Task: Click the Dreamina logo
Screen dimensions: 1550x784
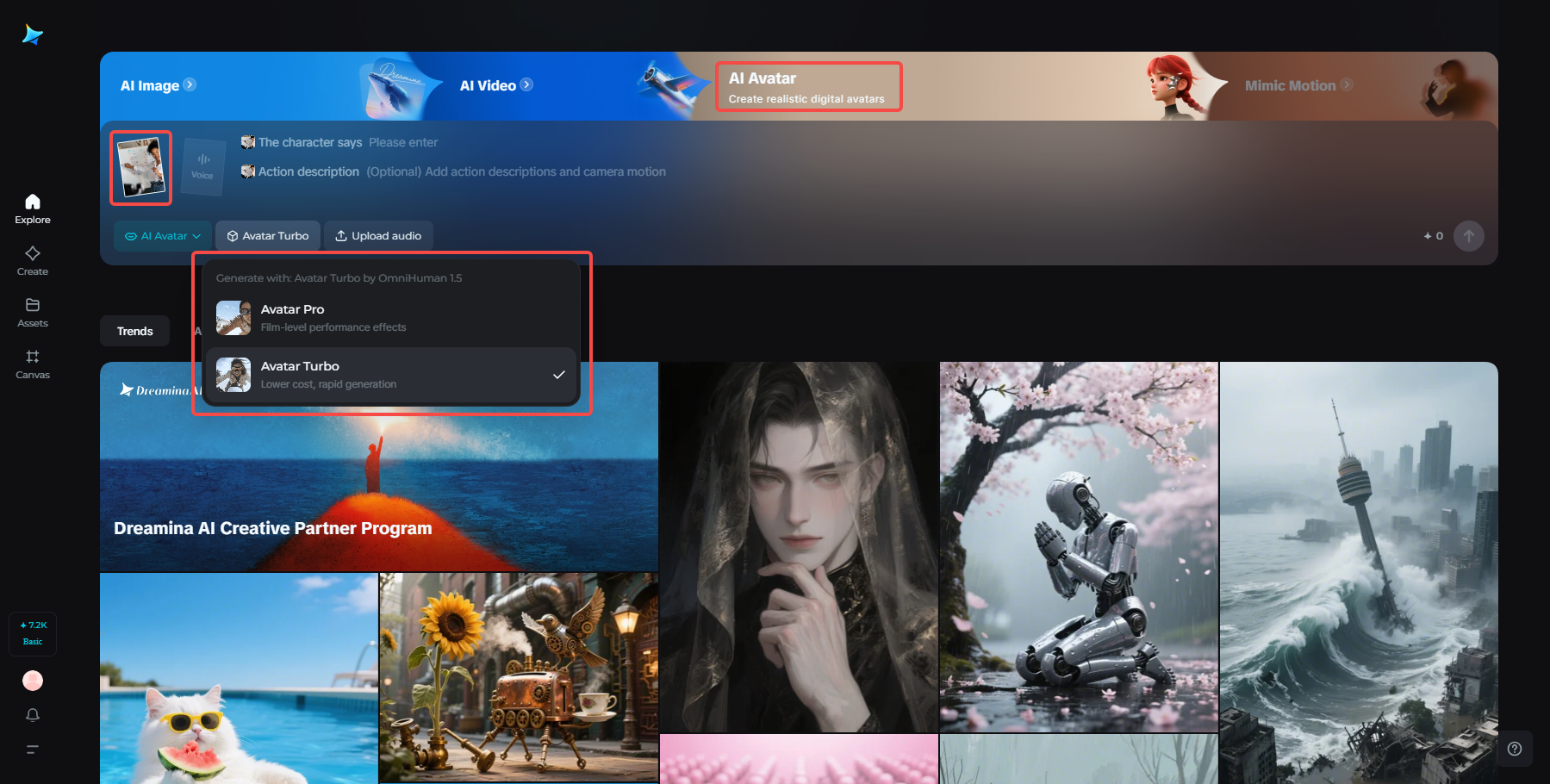Action: coord(32,34)
